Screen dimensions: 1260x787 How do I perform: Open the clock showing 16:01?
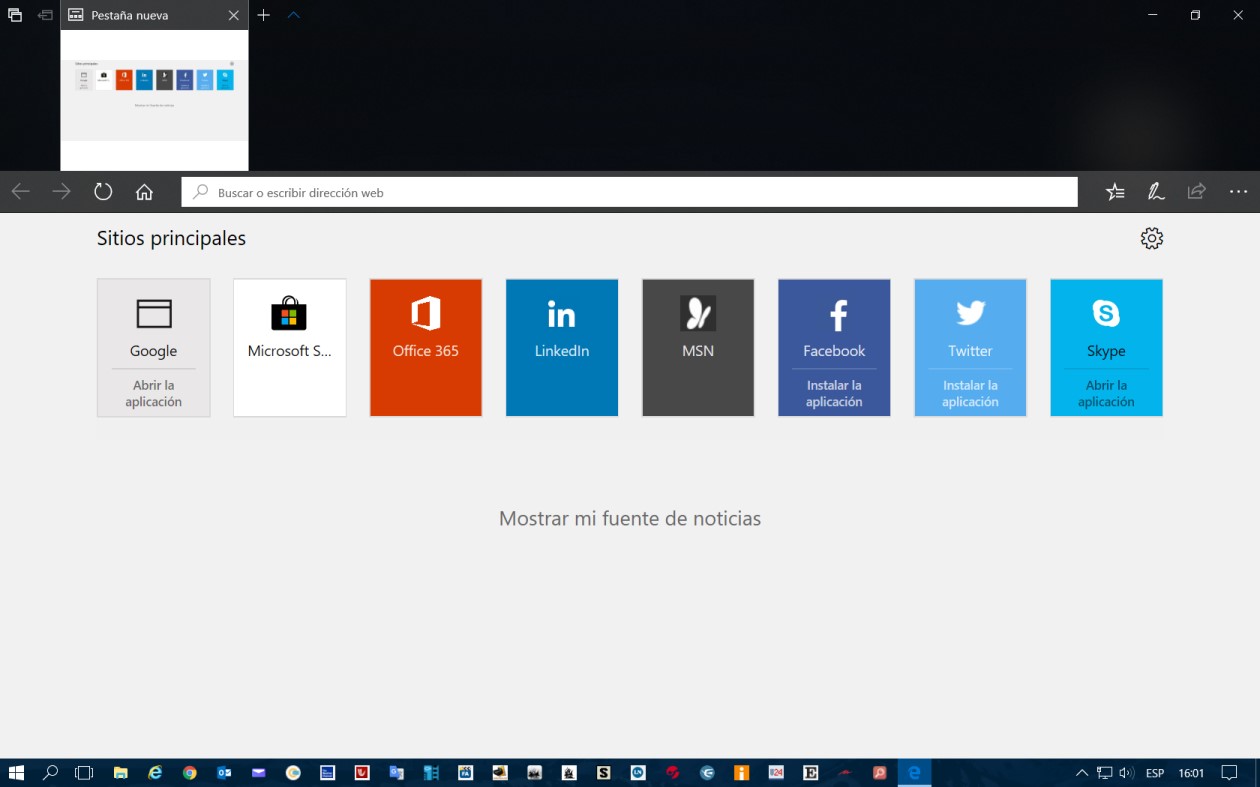click(x=1191, y=773)
